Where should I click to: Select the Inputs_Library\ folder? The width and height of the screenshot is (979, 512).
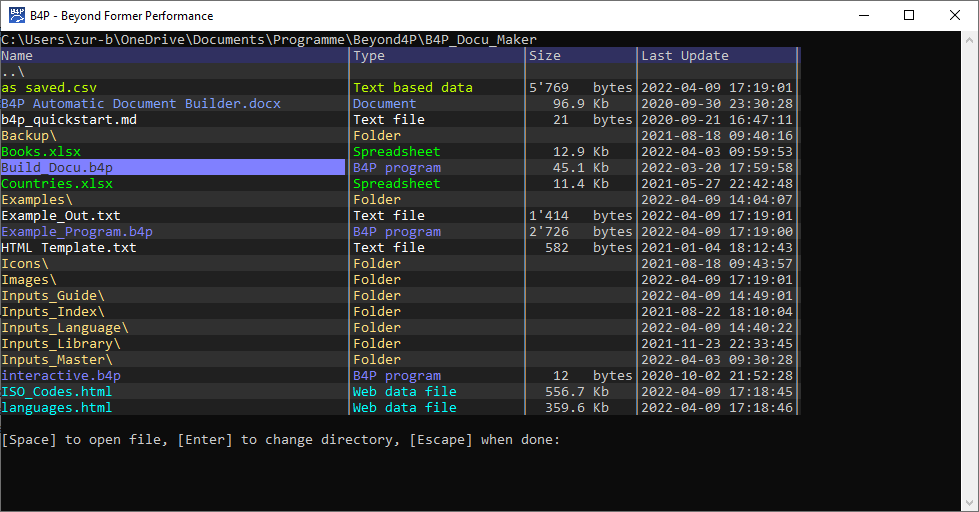[61, 343]
